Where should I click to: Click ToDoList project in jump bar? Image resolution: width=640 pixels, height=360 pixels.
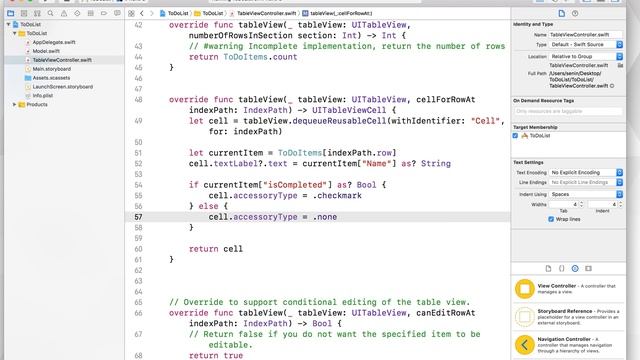(x=174, y=13)
